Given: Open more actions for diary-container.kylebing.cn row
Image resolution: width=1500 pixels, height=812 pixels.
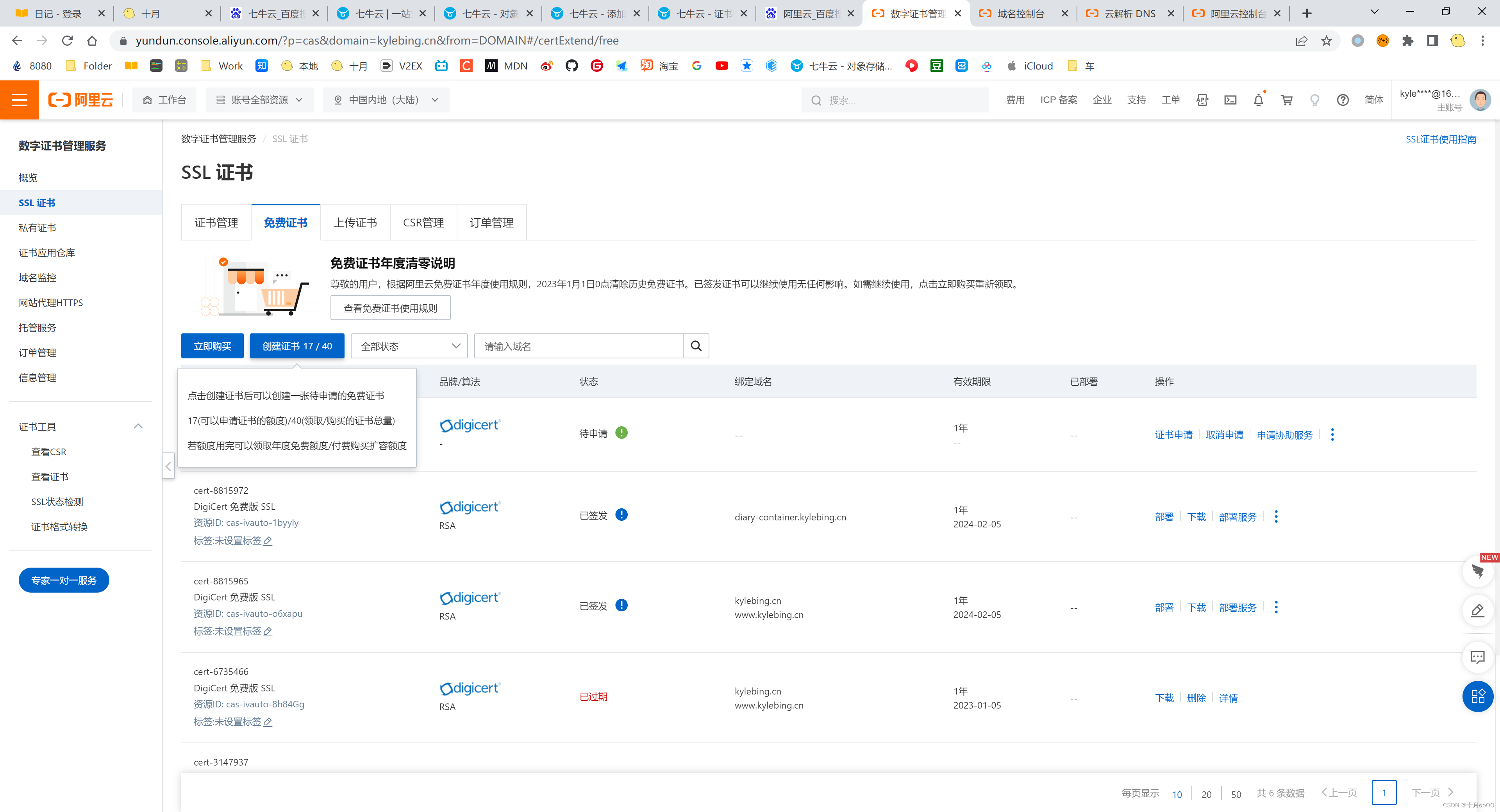Looking at the screenshot, I should pos(1276,517).
